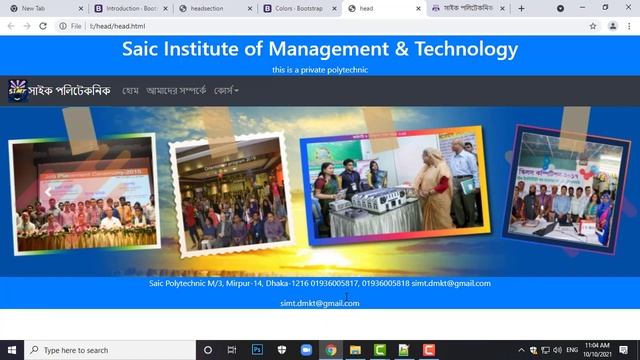
Task: Open Notepad++ icon in taskbar
Action: [404, 350]
